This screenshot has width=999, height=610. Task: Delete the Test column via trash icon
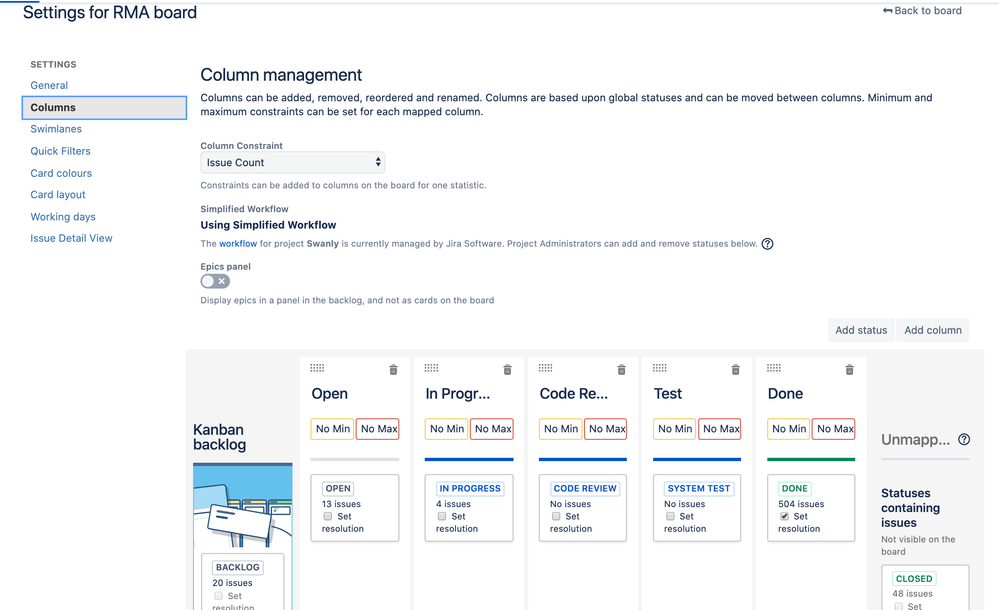coord(735,370)
